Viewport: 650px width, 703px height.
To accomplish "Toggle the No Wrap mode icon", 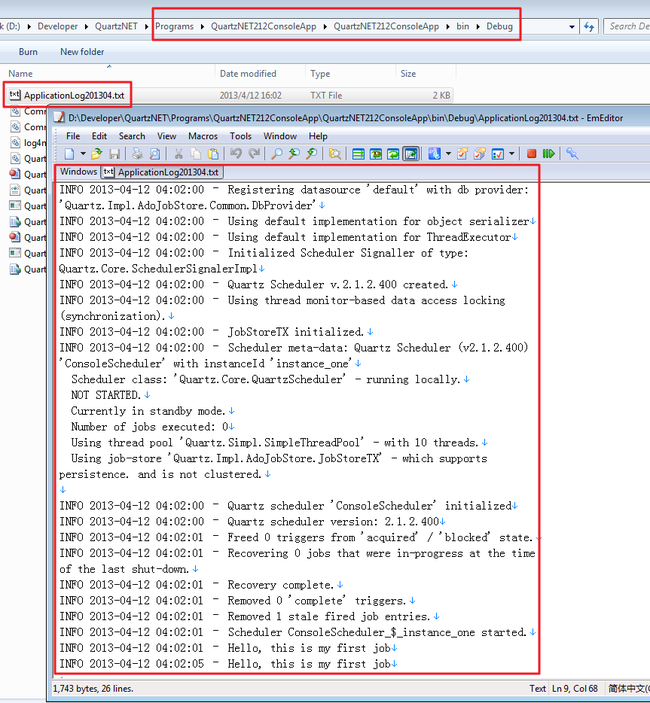I will pos(358,154).
